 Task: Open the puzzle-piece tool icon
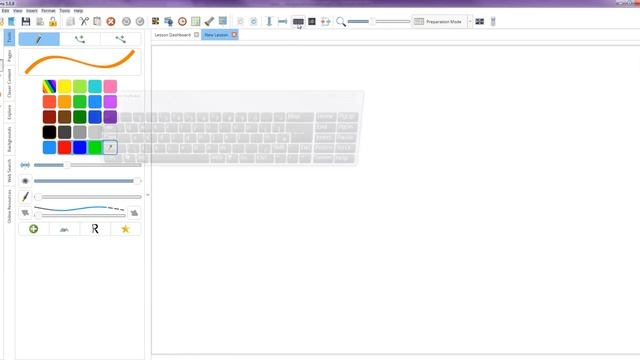pyautogui.click(x=156, y=21)
